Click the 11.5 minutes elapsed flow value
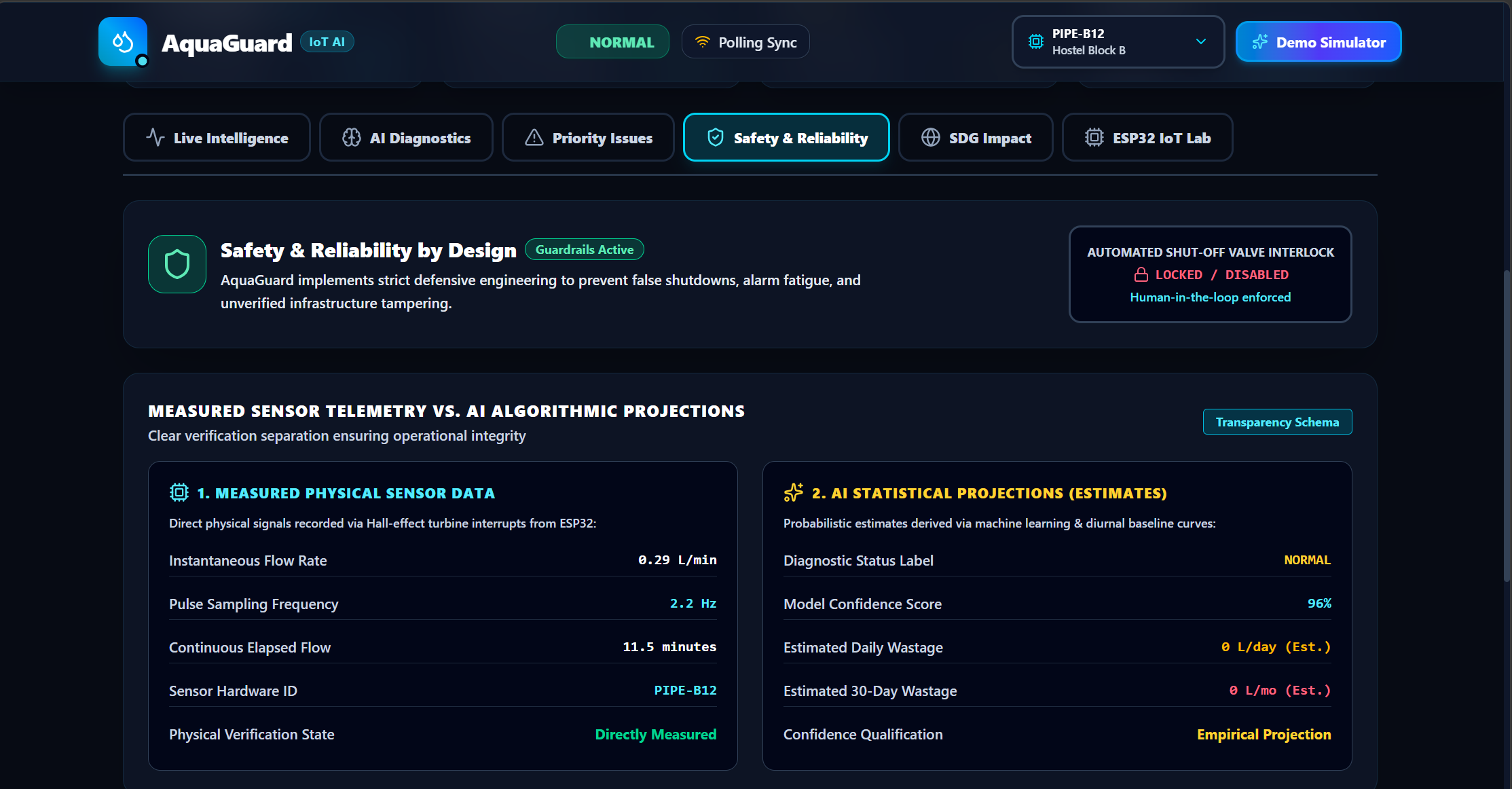The height and width of the screenshot is (789, 1512). tap(669, 646)
